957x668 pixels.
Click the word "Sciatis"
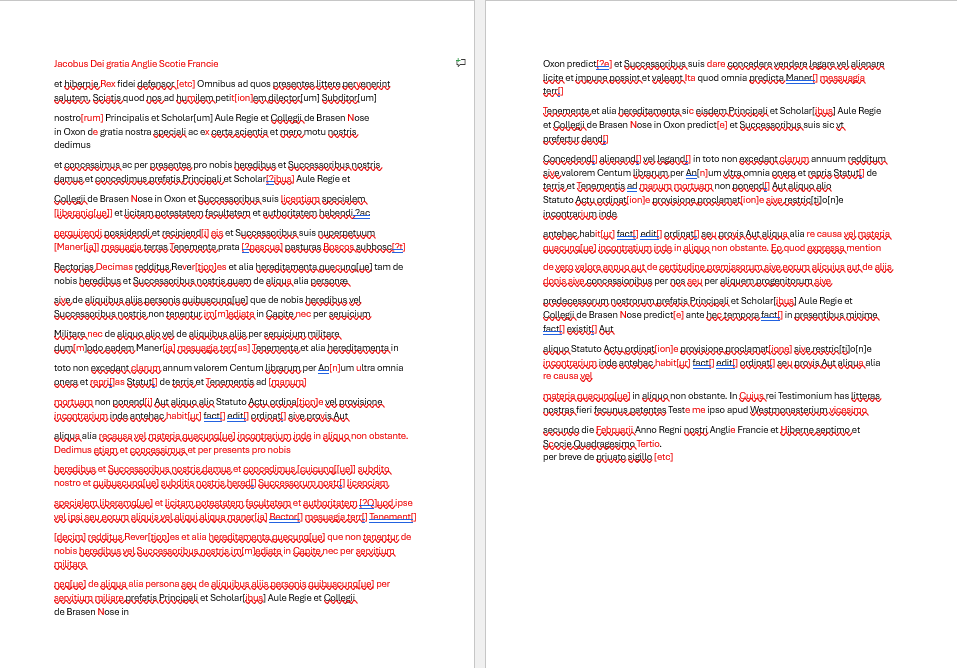click(x=107, y=98)
